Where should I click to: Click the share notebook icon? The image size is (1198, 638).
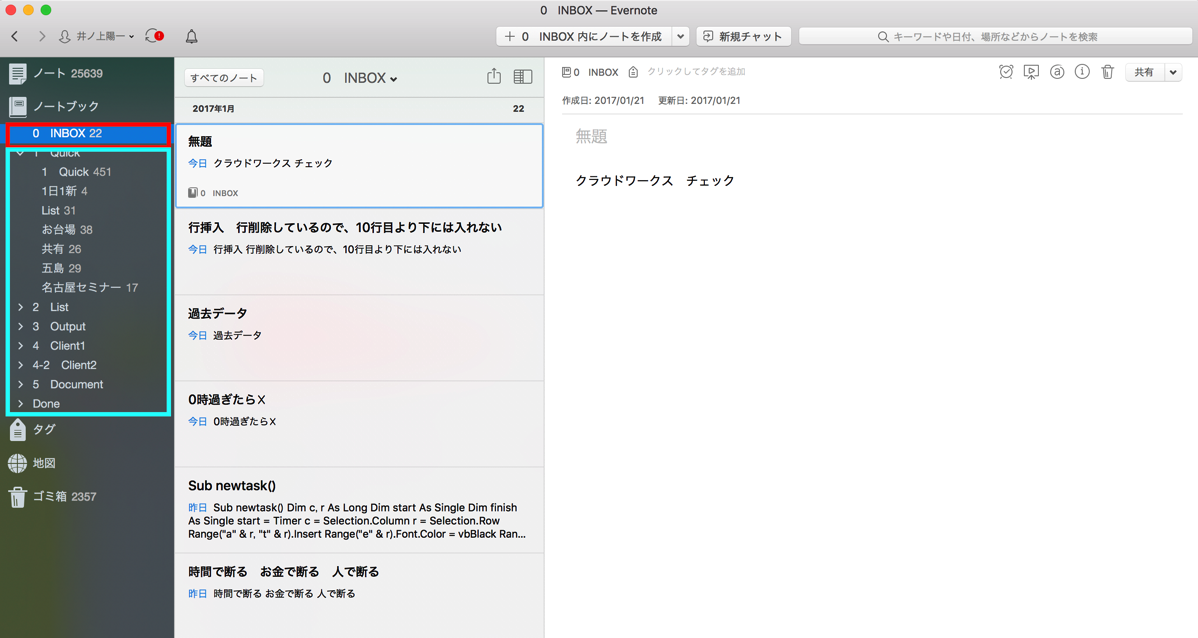tap(494, 76)
